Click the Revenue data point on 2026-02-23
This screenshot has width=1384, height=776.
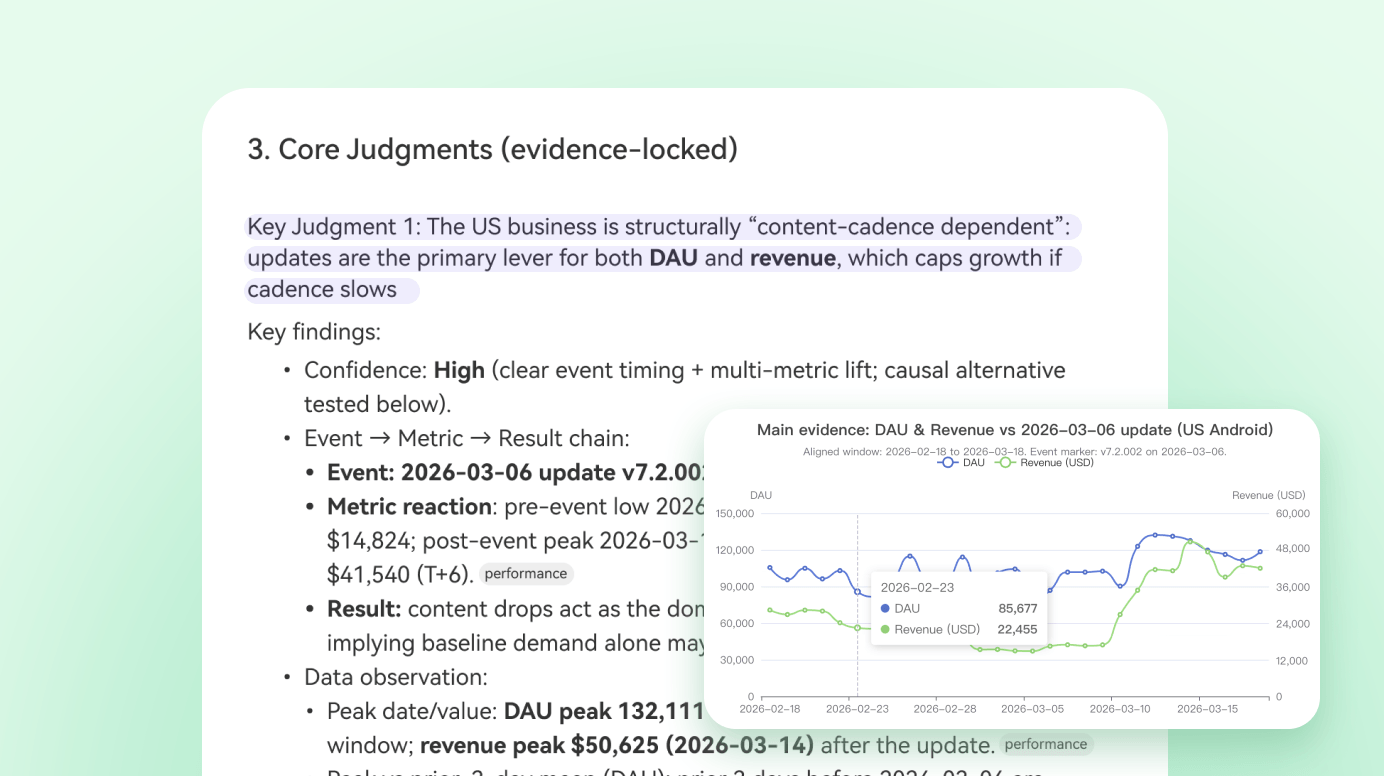click(x=857, y=628)
